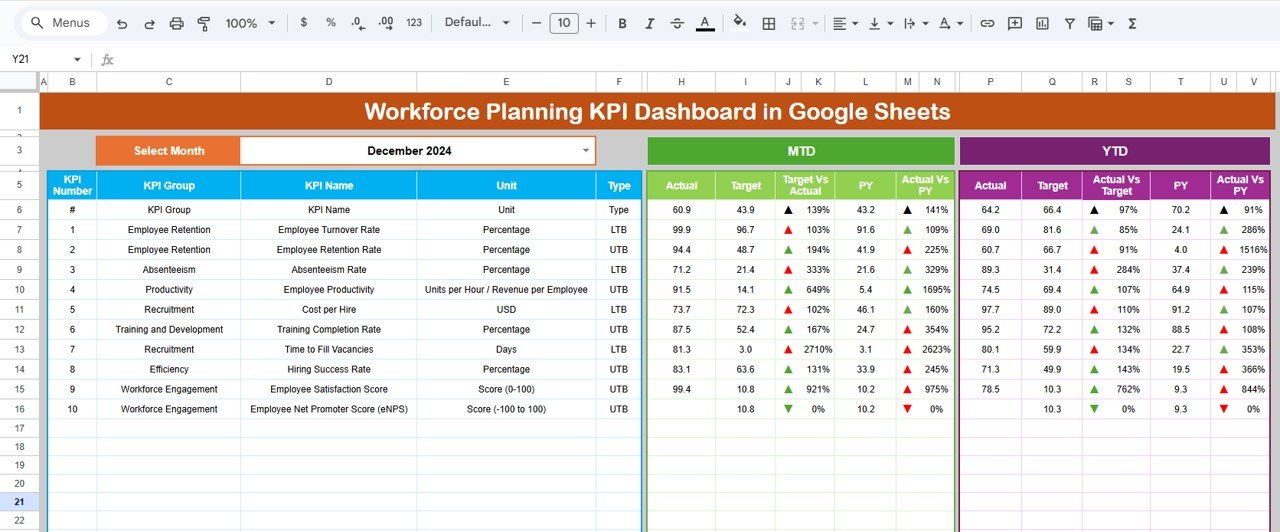
Task: Click the Score (0-100) unit cell
Action: coord(506,390)
